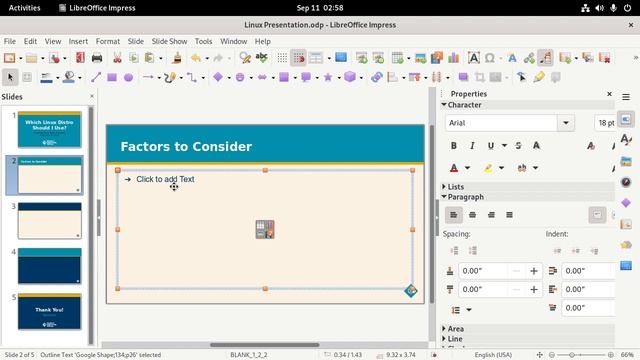Open GNOME Activities overview

pos(24,8)
